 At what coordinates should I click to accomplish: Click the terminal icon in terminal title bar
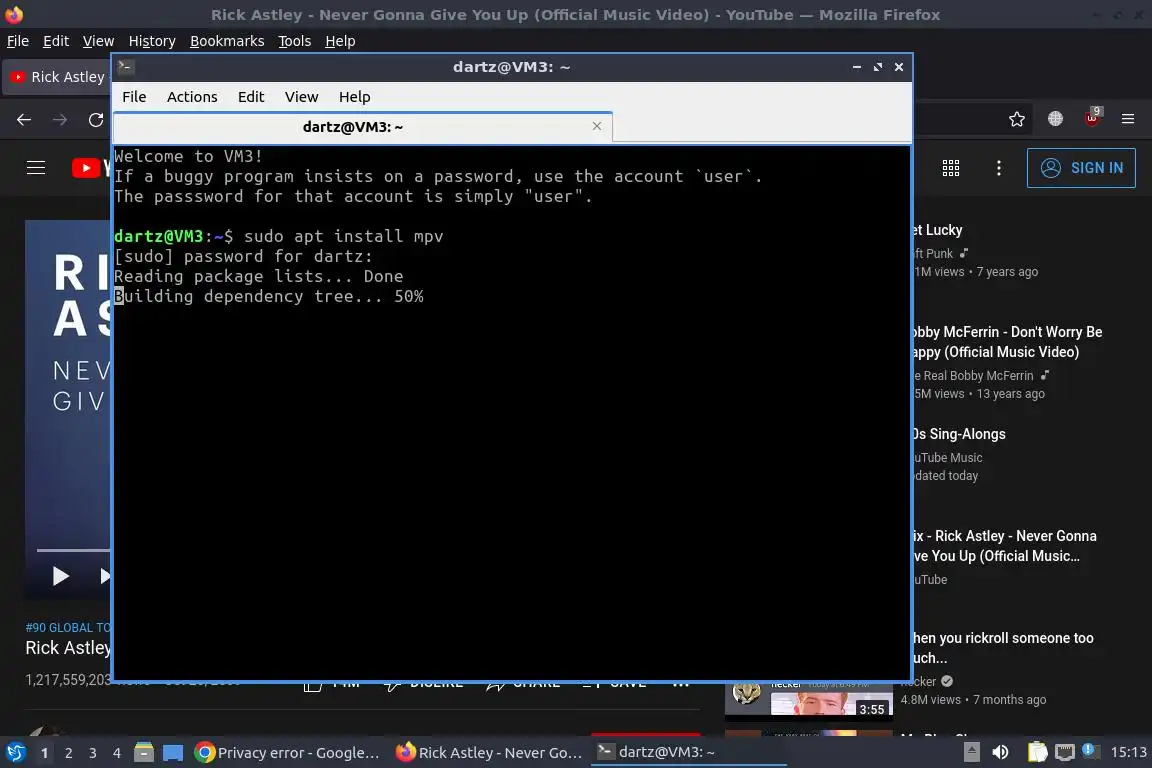[125, 67]
